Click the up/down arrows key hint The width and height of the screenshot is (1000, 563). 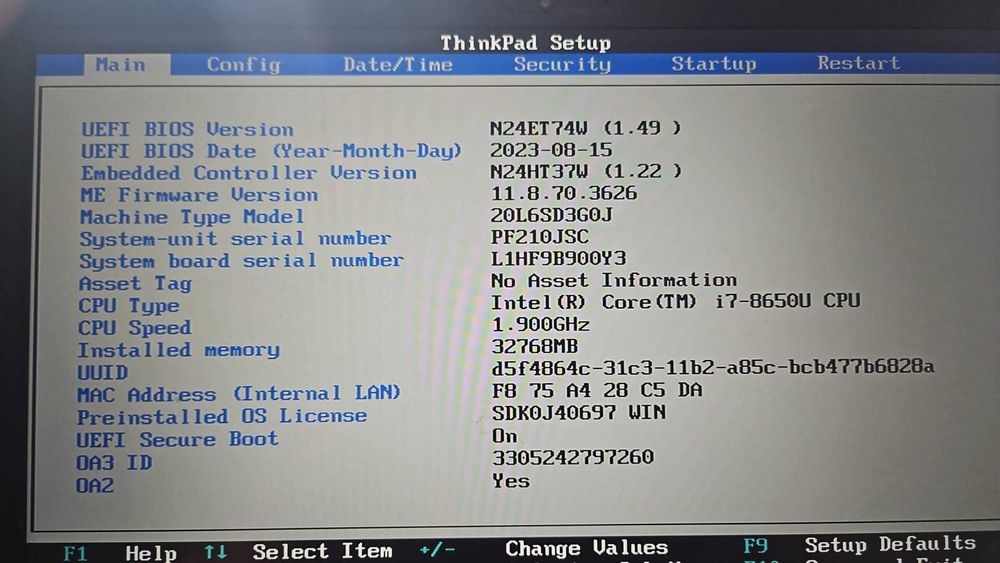point(216,552)
